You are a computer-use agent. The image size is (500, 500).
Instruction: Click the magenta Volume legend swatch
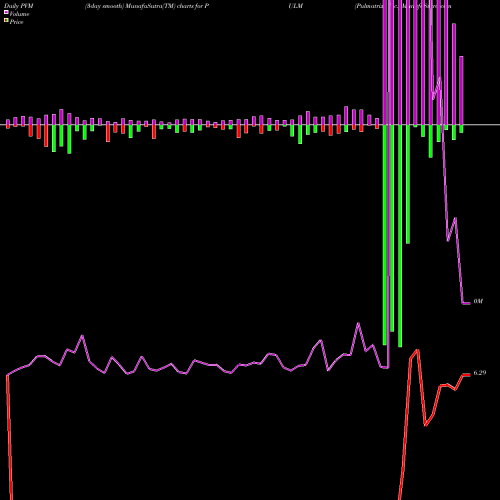(x=6, y=12)
